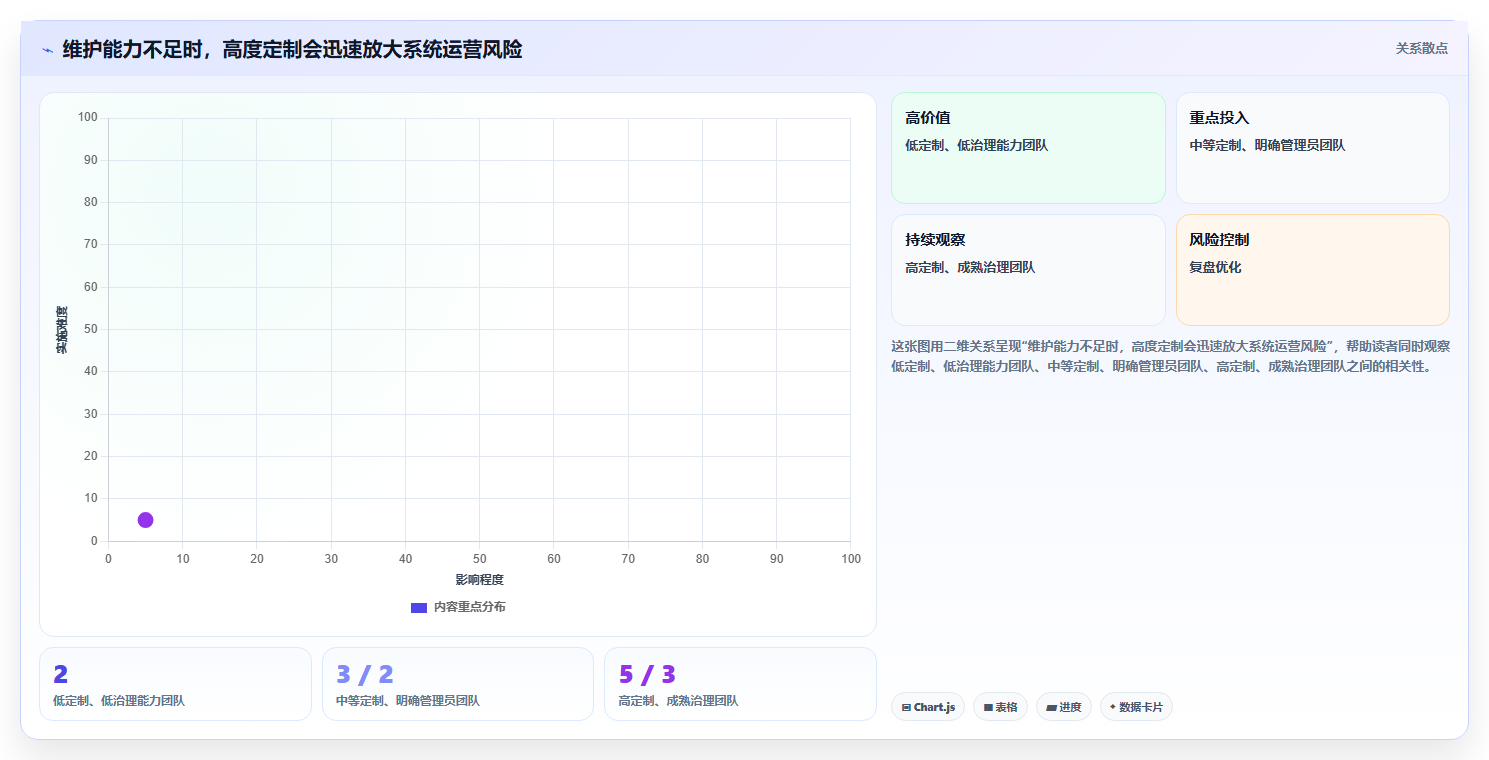
Task: Click the 风险控制 card heading
Action: (1219, 240)
